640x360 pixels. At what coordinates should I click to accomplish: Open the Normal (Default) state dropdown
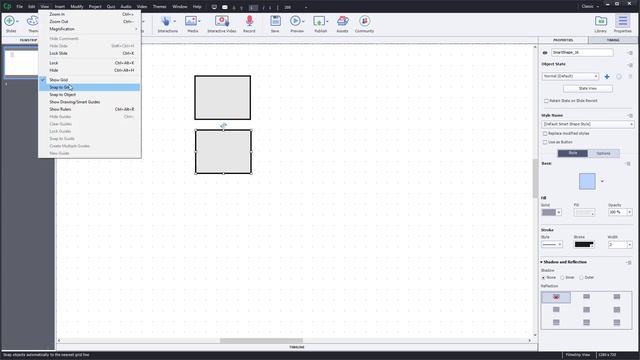[x=570, y=76]
